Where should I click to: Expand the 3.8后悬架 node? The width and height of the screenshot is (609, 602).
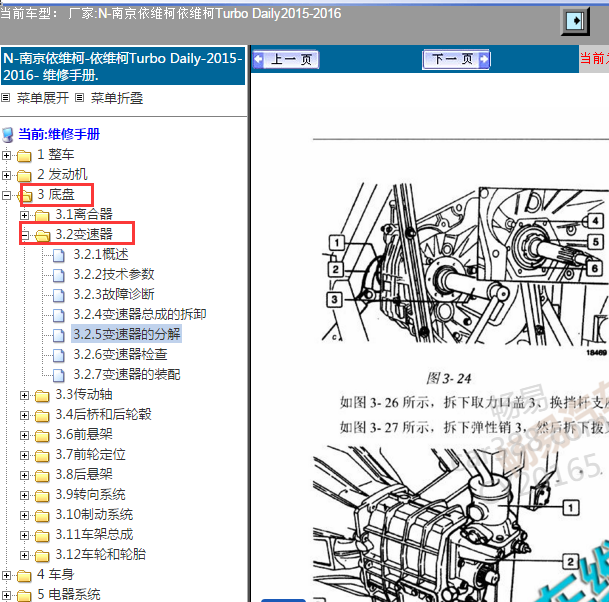tap(24, 475)
